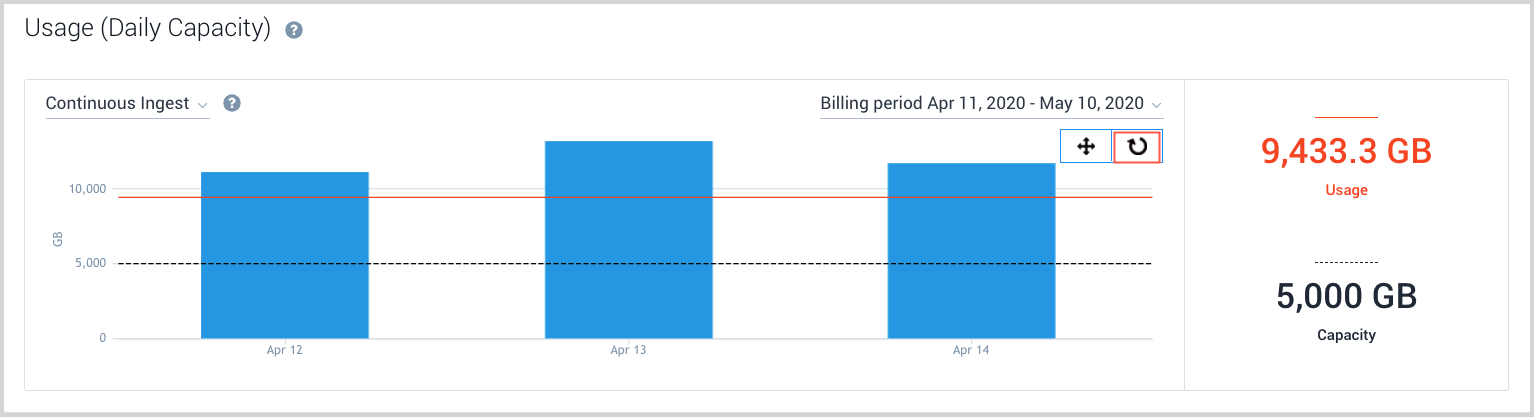Click the pan/move chart icon

pyautogui.click(x=1086, y=147)
